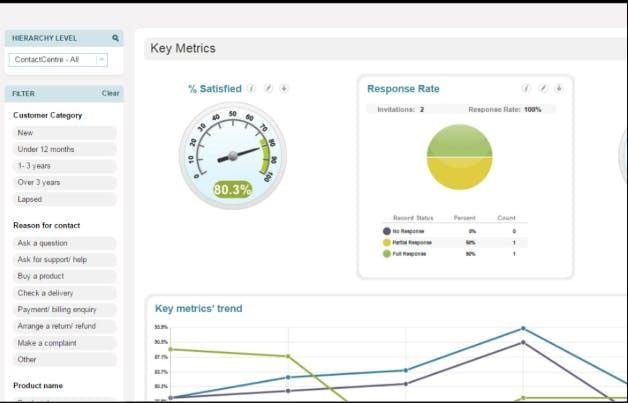Image resolution: width=628 pixels, height=403 pixels.
Task: Click the dark gray line peak point
Action: [523, 343]
